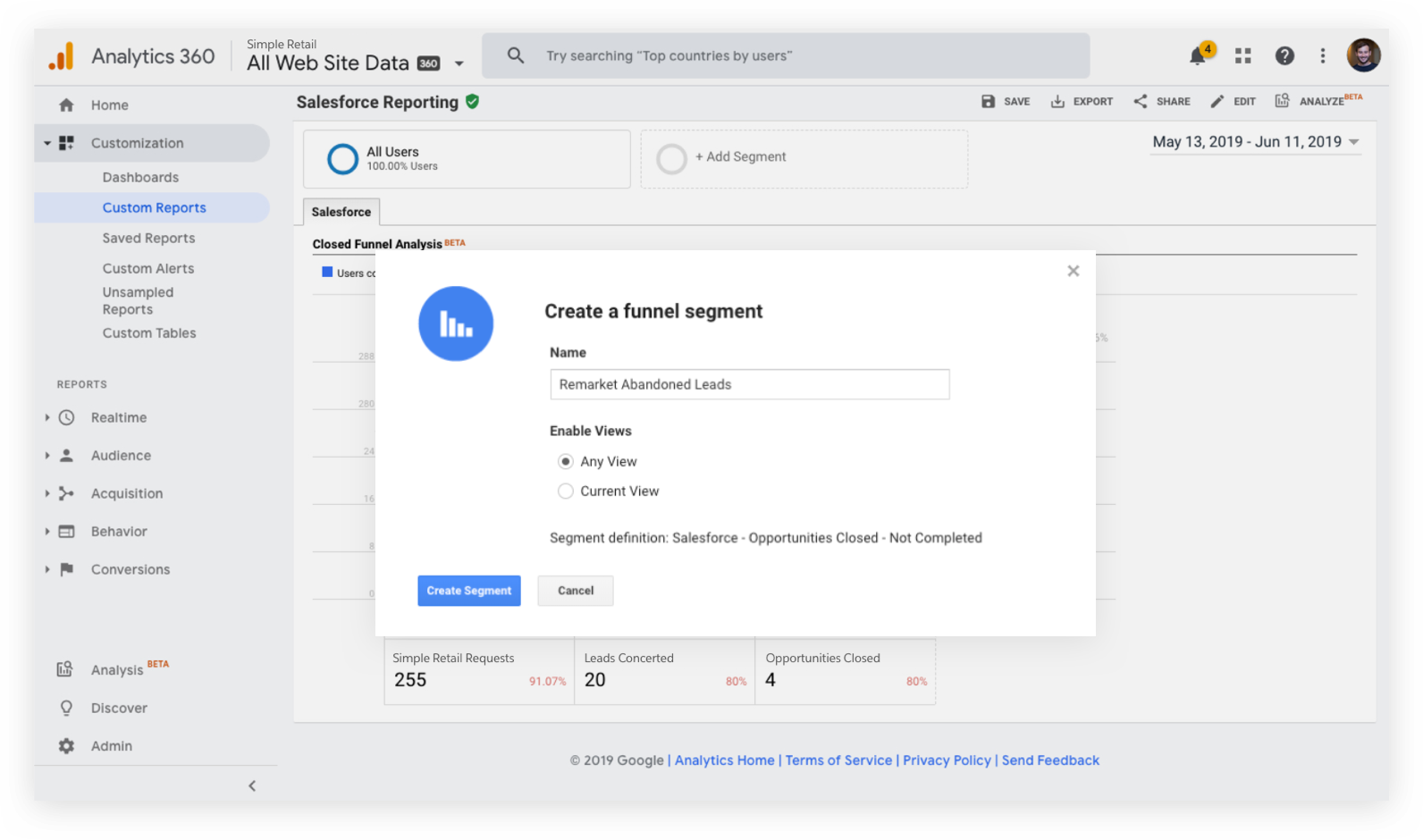The height and width of the screenshot is (840, 1423).
Task: Open the All Web Site Data view dropdown
Action: click(x=459, y=63)
